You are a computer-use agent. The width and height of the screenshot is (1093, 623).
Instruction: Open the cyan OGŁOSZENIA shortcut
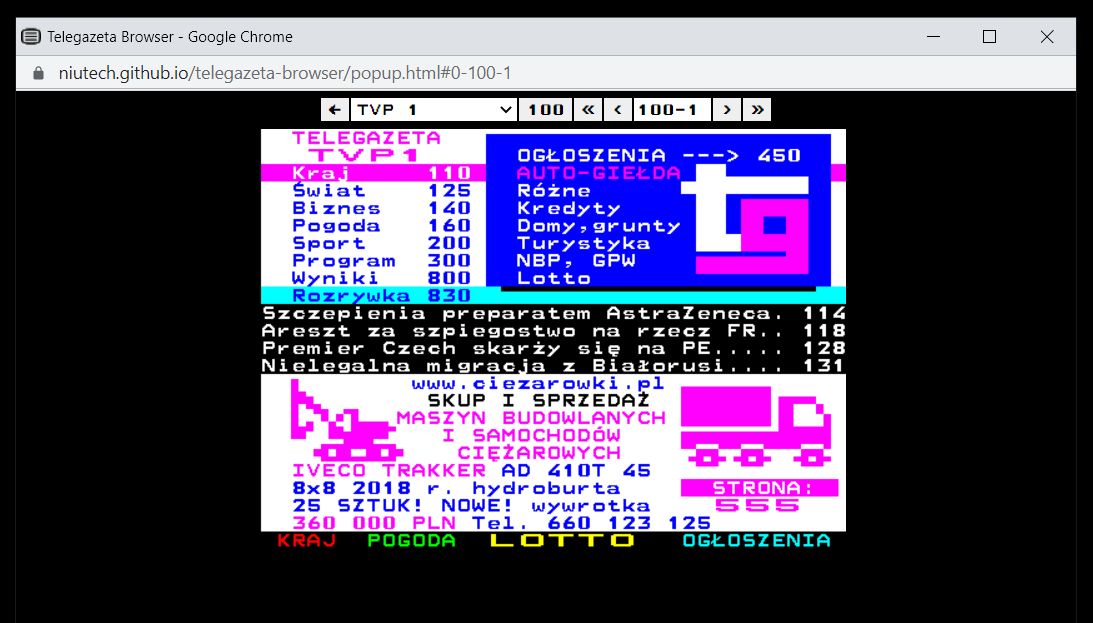[x=756, y=541]
